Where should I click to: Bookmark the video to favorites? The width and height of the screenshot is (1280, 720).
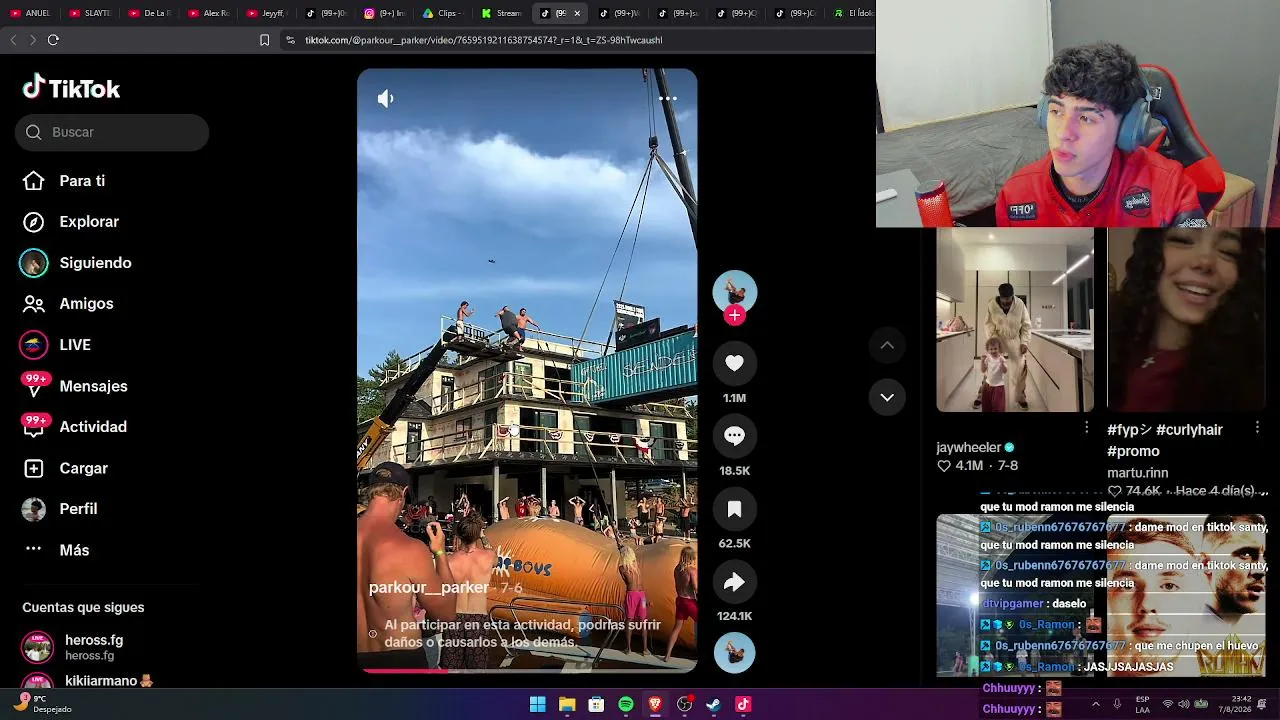click(x=734, y=509)
